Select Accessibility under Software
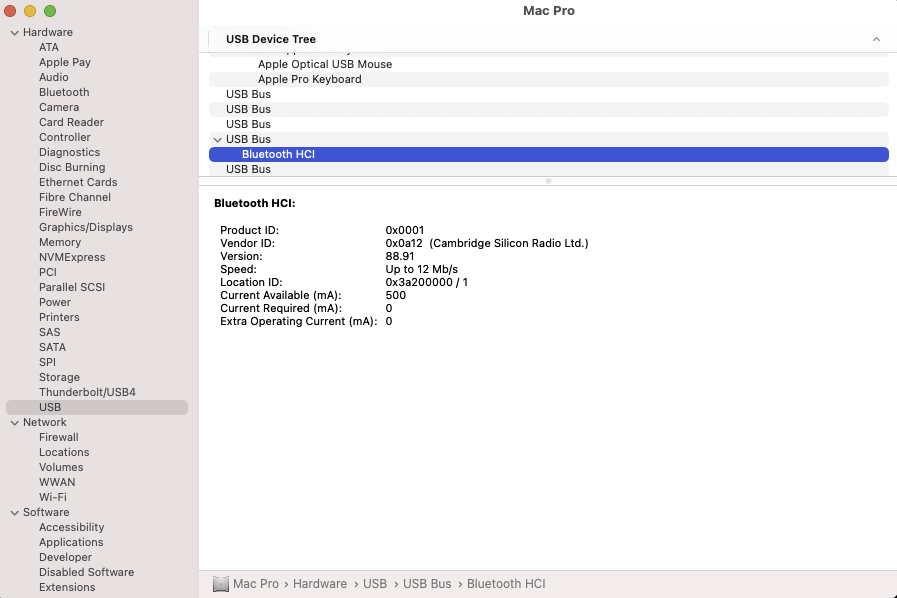Viewport: 897px width, 598px height. tap(72, 527)
